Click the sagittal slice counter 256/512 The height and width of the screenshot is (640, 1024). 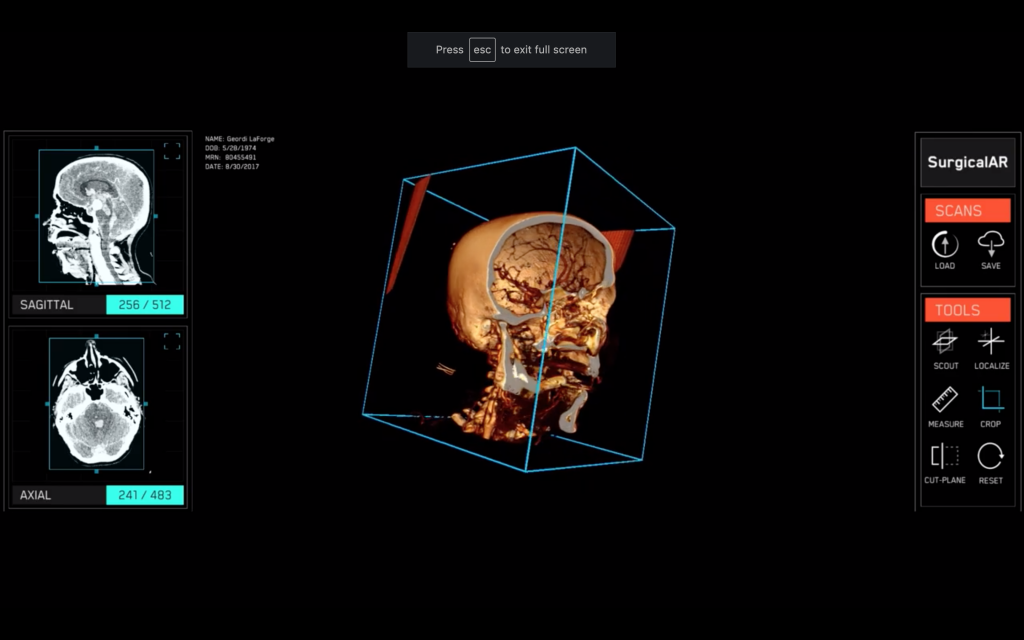(x=144, y=304)
